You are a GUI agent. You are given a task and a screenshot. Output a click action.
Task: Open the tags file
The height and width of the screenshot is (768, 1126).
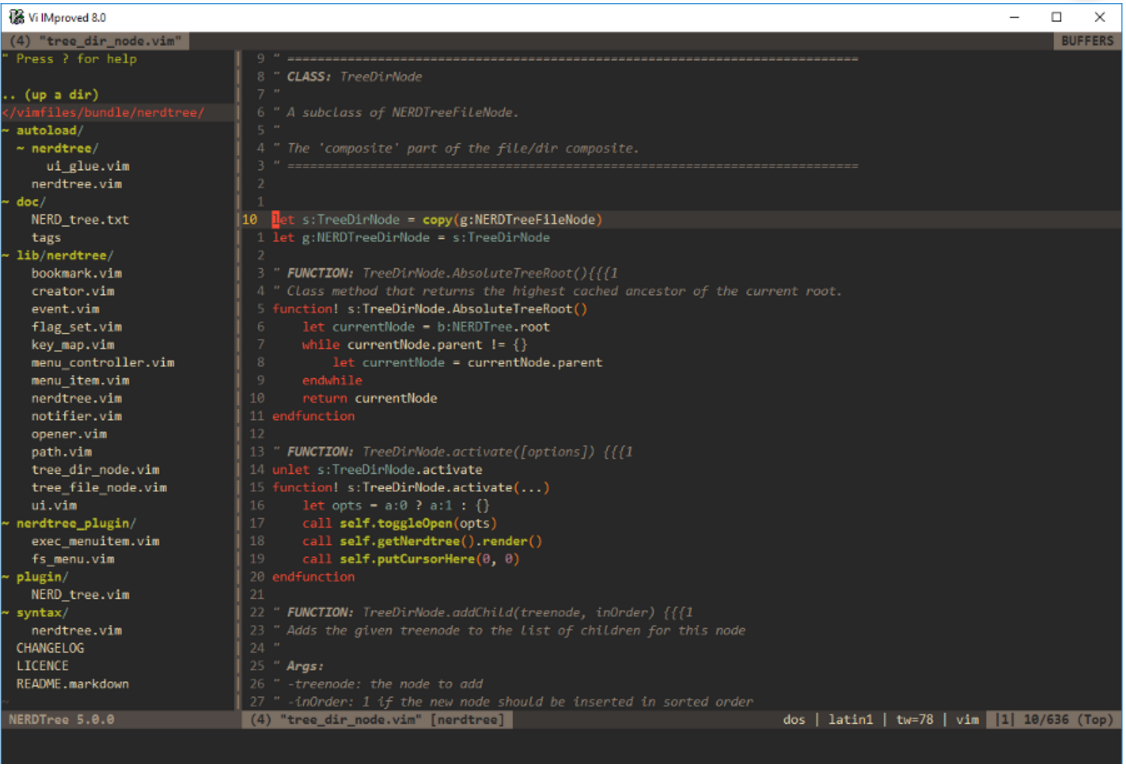(x=46, y=237)
